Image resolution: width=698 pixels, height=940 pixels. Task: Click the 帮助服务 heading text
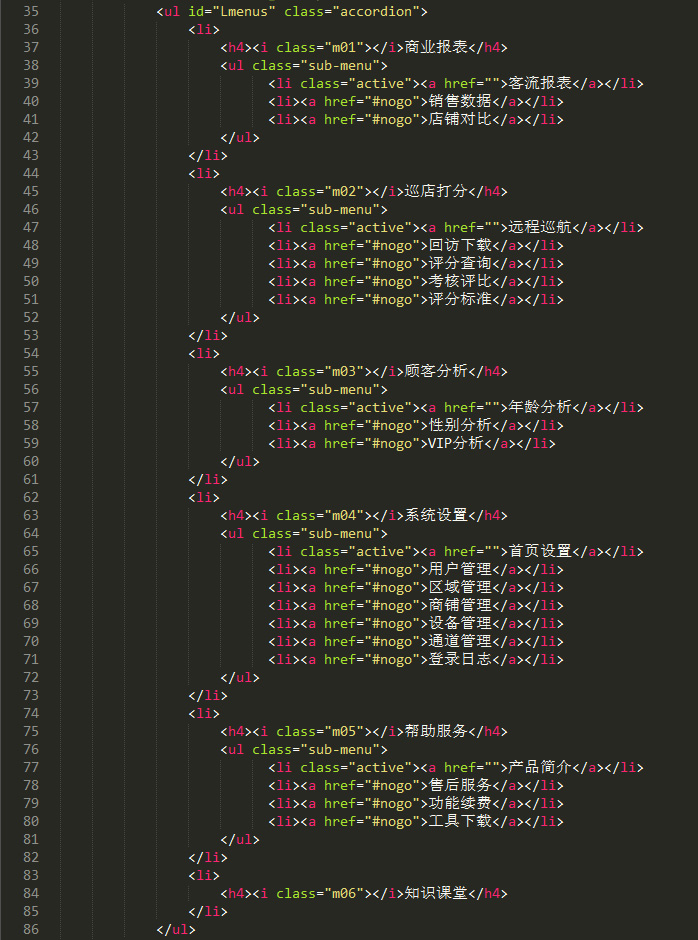(x=436, y=732)
